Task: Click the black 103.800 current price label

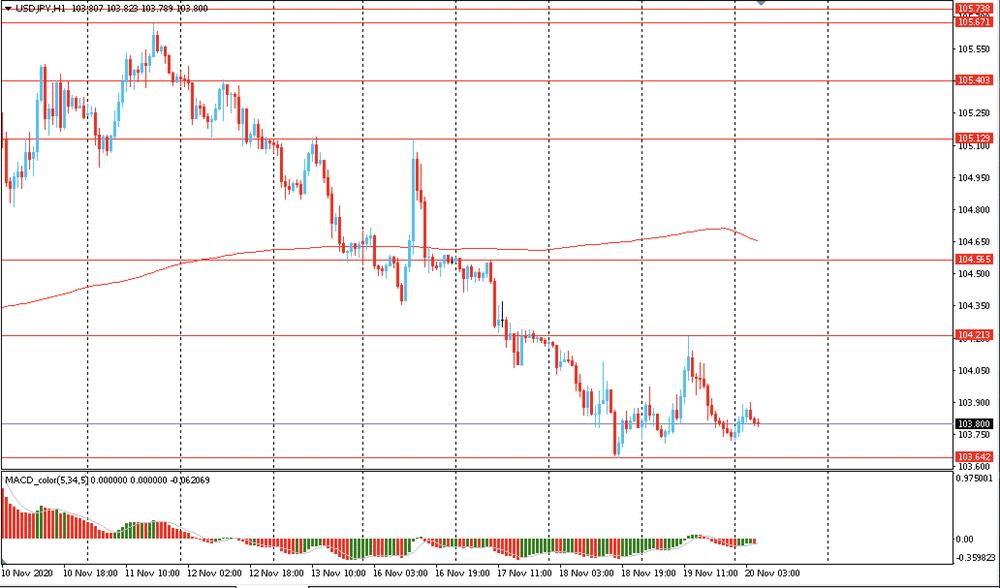Action: coord(974,424)
